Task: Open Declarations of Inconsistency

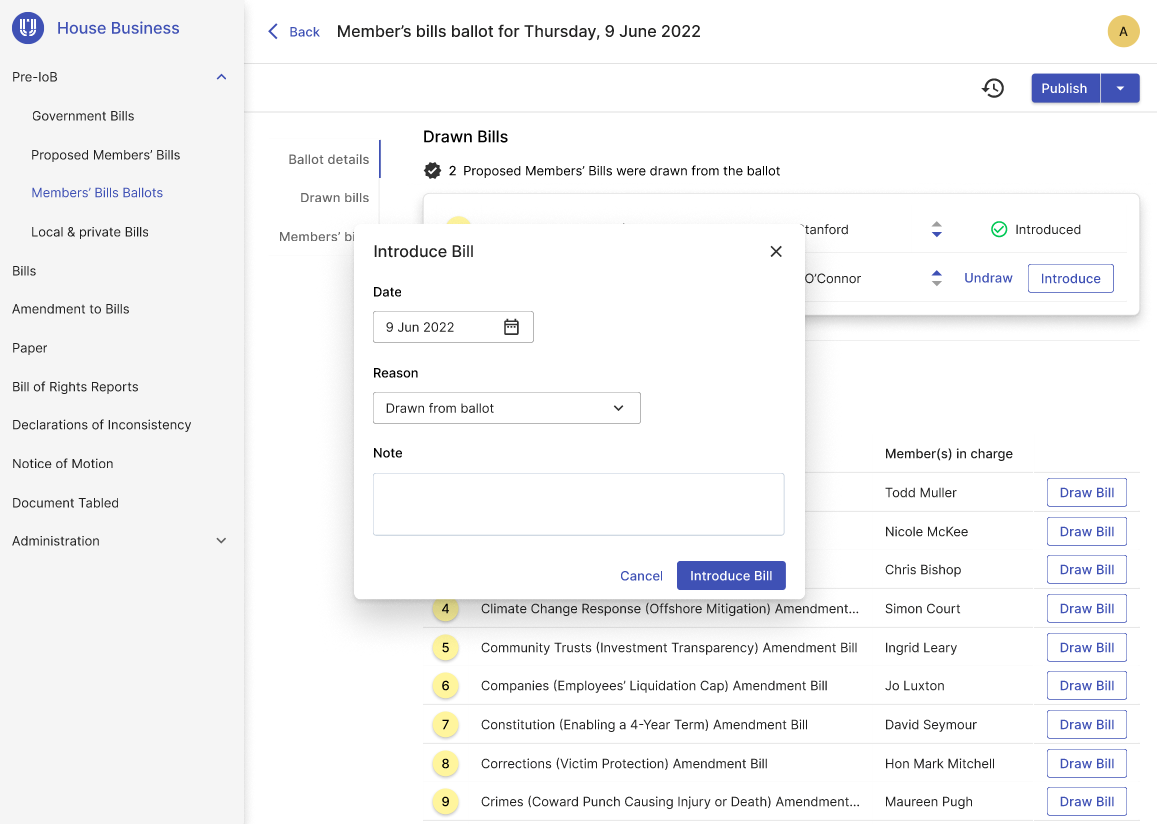Action: click(102, 425)
